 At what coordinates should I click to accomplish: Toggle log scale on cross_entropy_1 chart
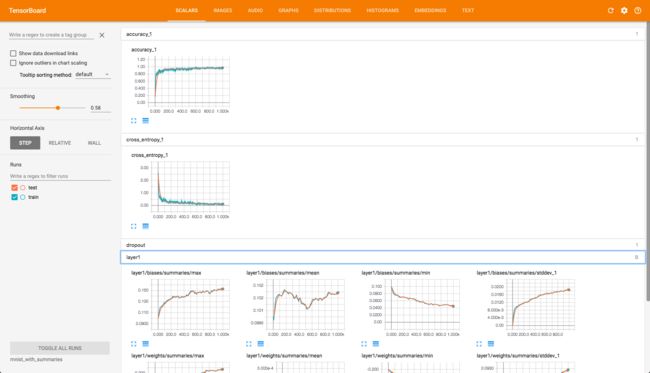pyautogui.click(x=146, y=226)
